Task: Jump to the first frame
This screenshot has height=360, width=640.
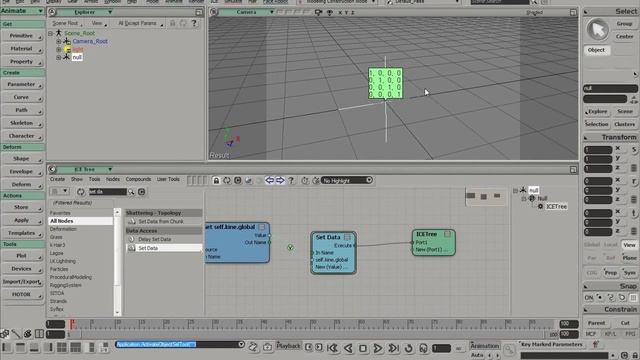Action: 333,348
